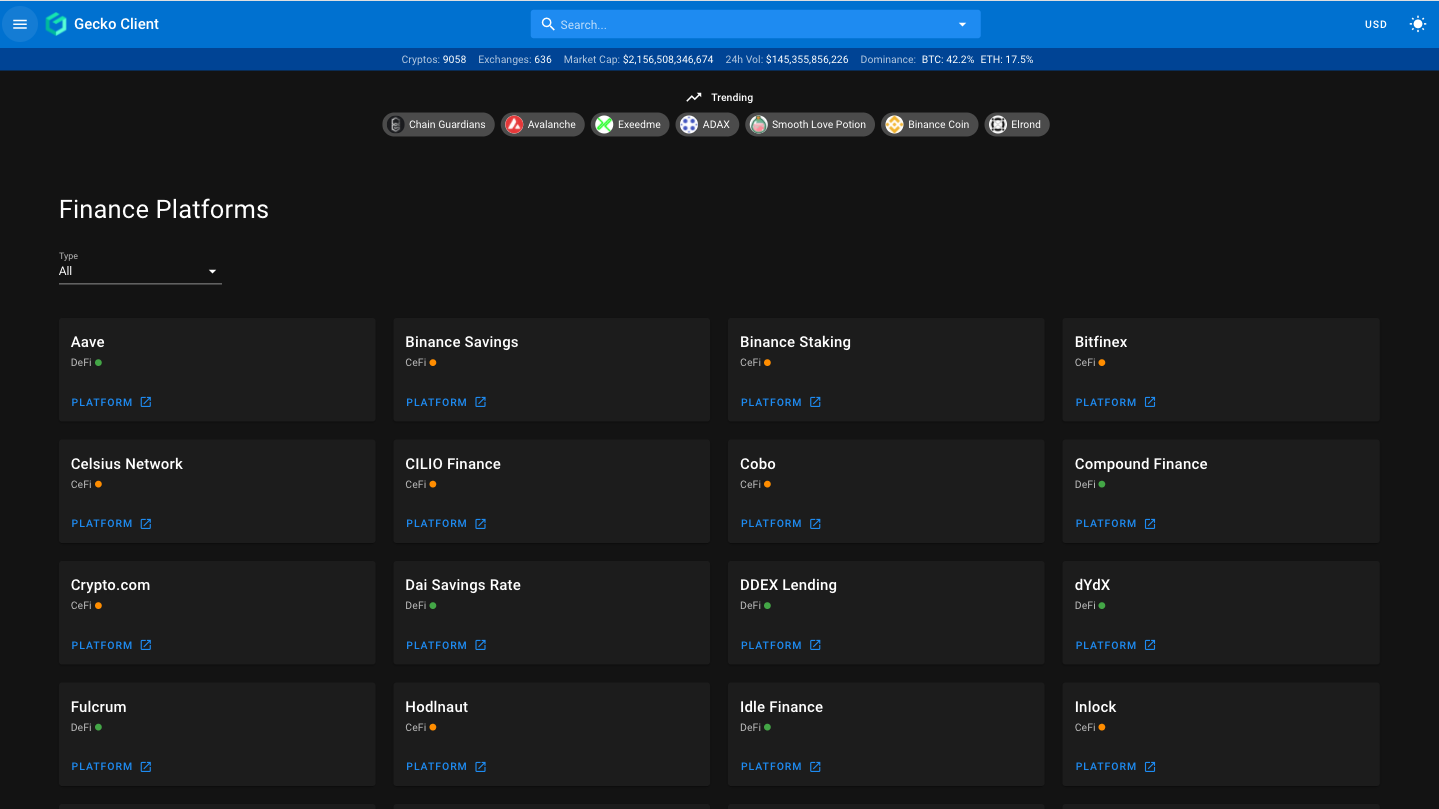Click Hodlnaut external link icon

coord(480,767)
